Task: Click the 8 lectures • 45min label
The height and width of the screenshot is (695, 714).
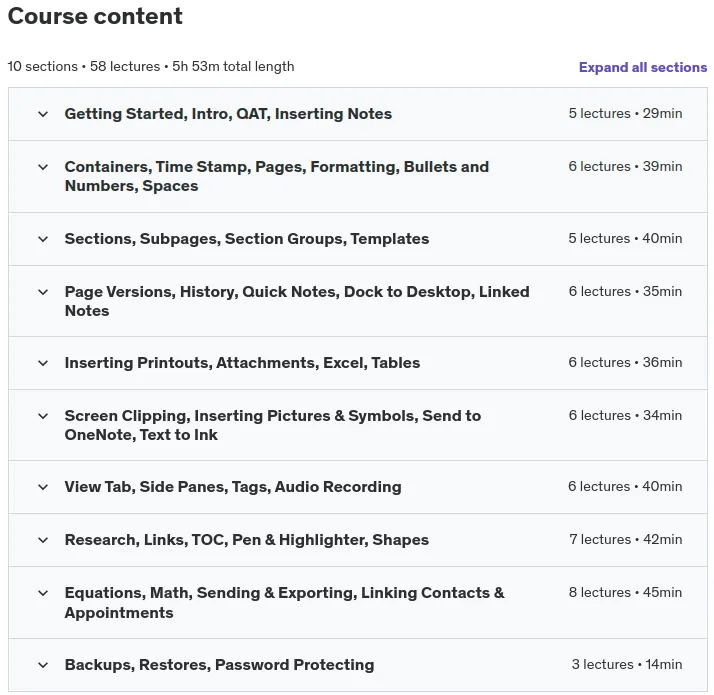Action: [625, 593]
